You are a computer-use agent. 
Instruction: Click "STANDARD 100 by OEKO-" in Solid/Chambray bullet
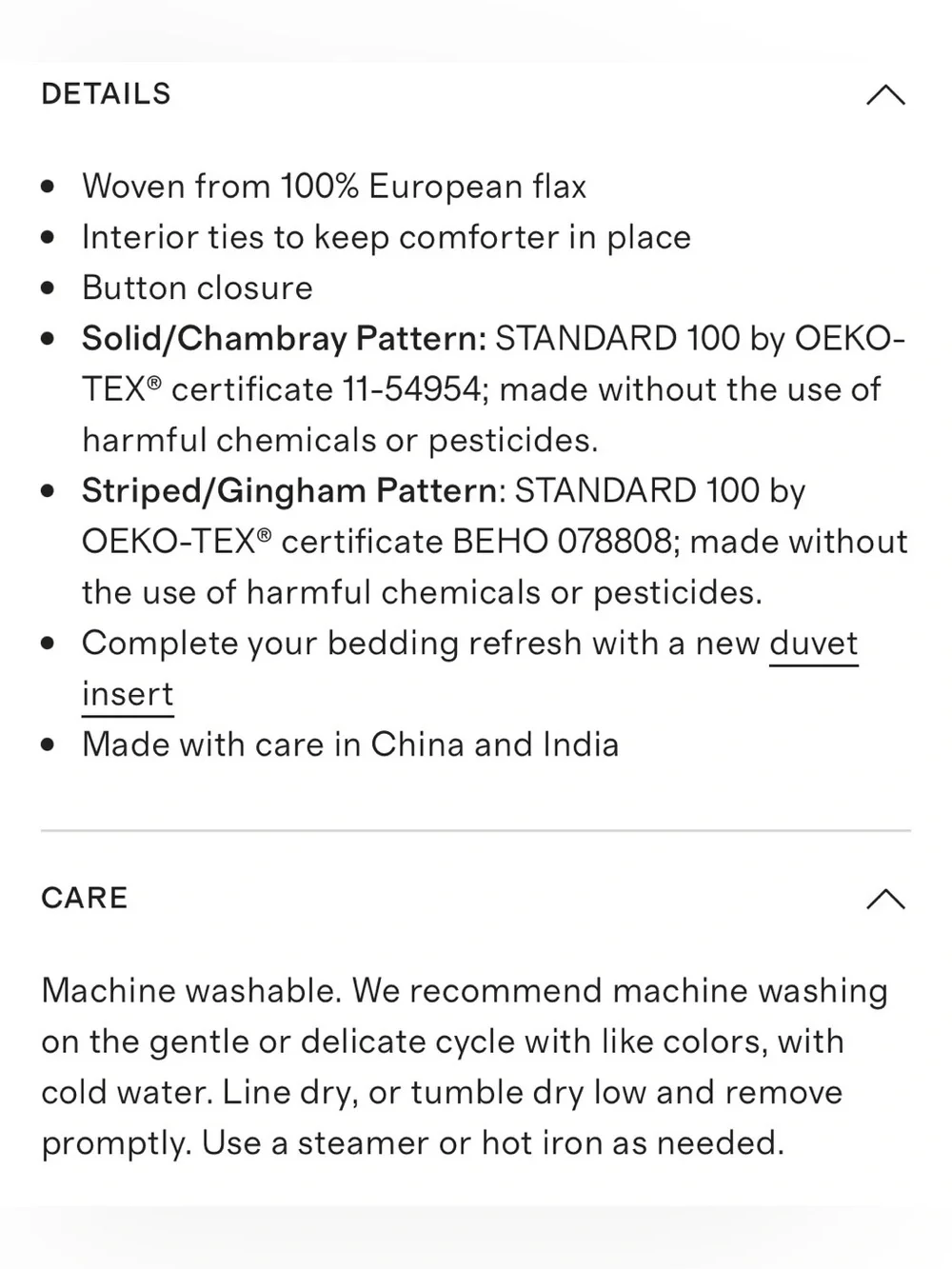(701, 339)
